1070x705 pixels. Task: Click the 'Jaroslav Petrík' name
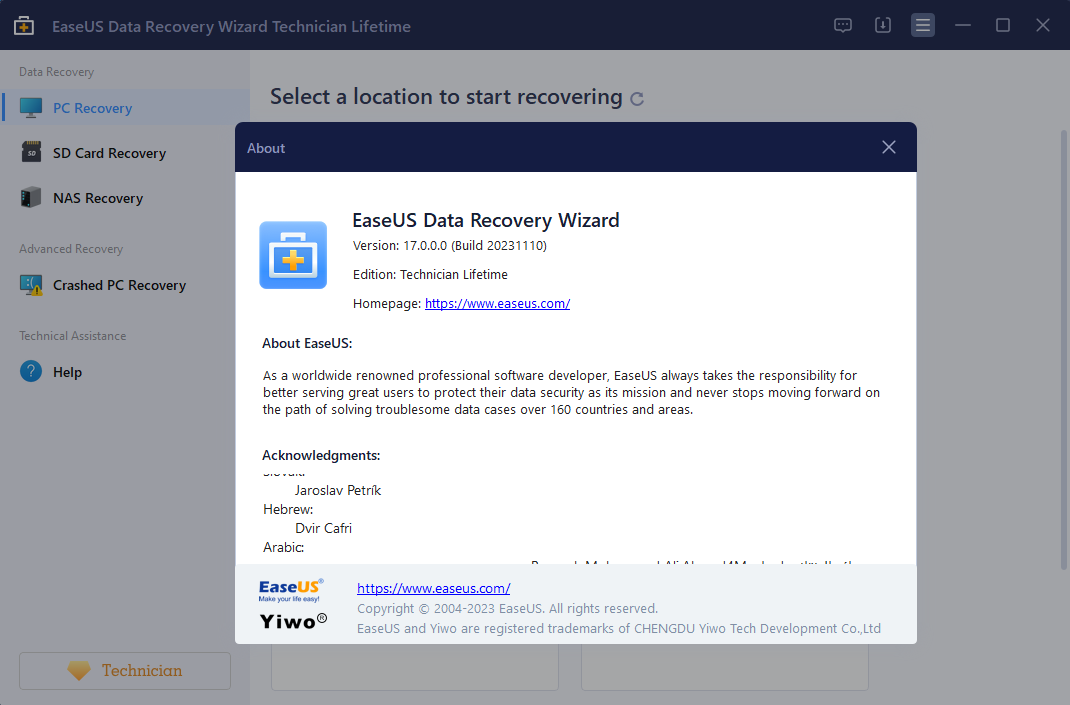pyautogui.click(x=338, y=491)
